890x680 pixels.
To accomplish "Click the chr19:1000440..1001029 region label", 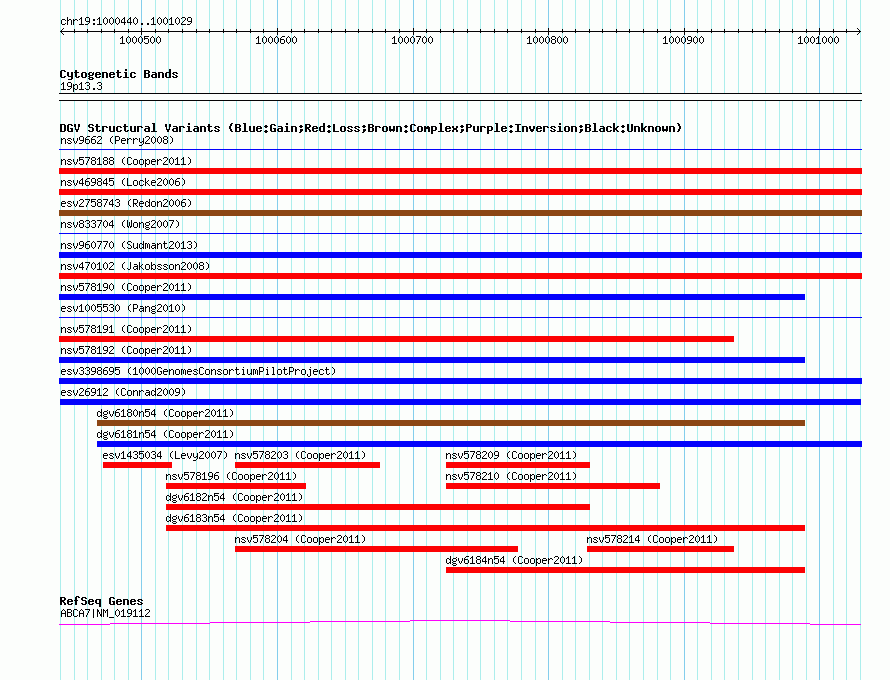I will pos(127,21).
